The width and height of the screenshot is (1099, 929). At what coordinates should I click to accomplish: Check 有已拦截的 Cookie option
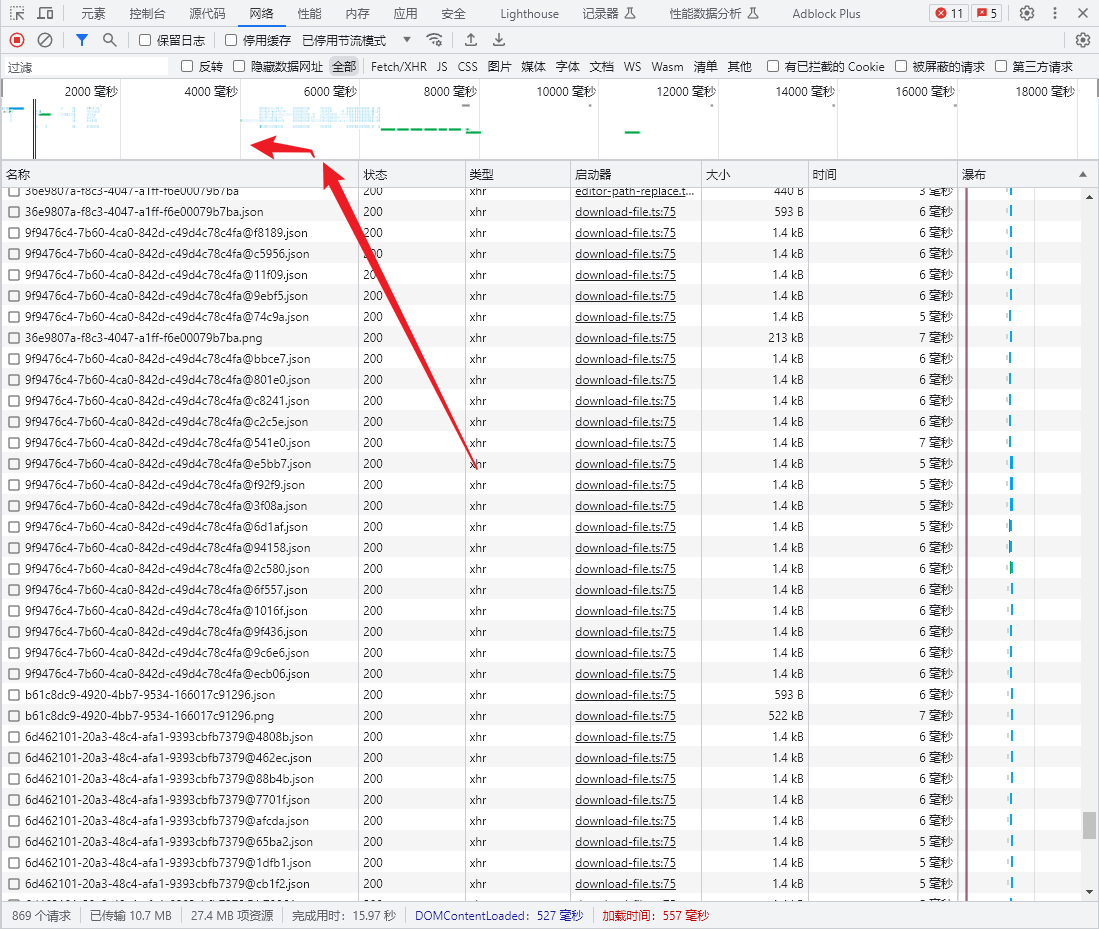pyautogui.click(x=772, y=66)
